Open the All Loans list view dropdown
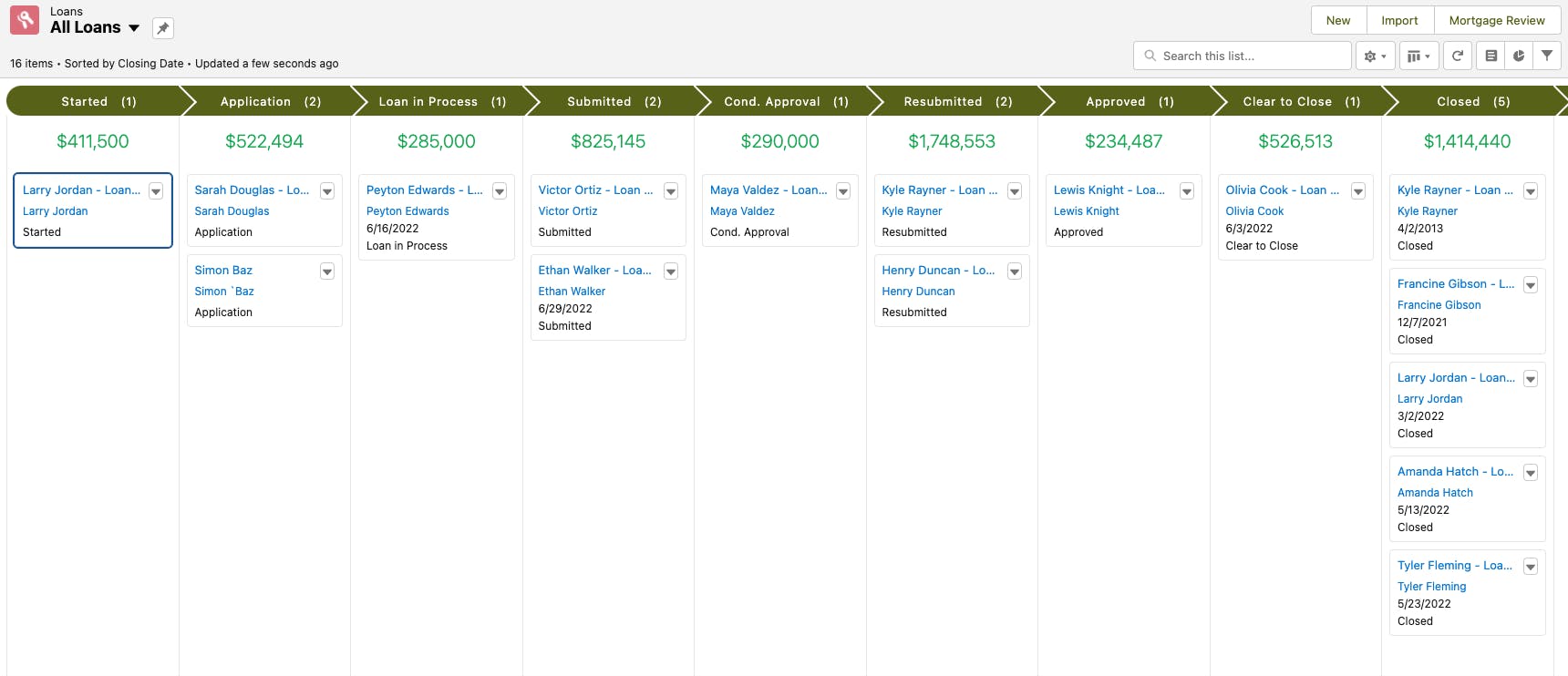The height and width of the screenshot is (676, 1568). 134,28
